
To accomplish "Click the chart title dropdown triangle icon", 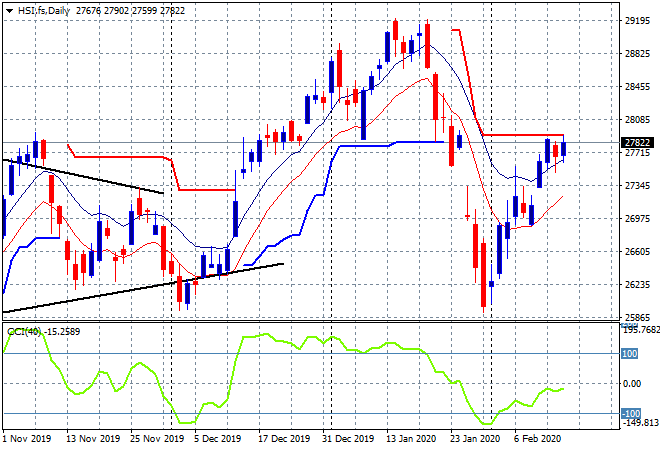I will point(9,11).
